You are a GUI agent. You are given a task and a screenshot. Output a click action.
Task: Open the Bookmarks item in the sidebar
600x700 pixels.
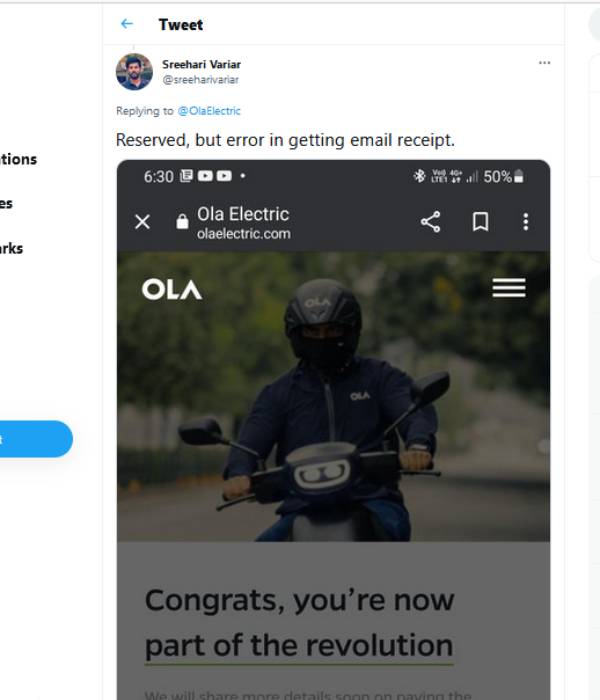click(12, 248)
